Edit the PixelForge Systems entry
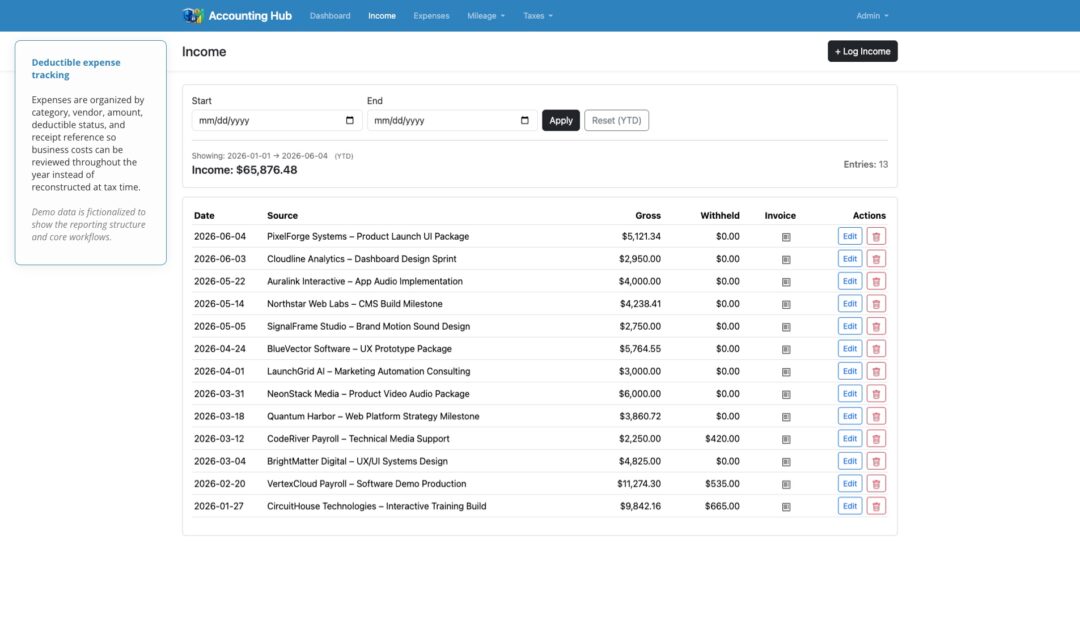Image resolution: width=1080 pixels, height=621 pixels. point(850,236)
